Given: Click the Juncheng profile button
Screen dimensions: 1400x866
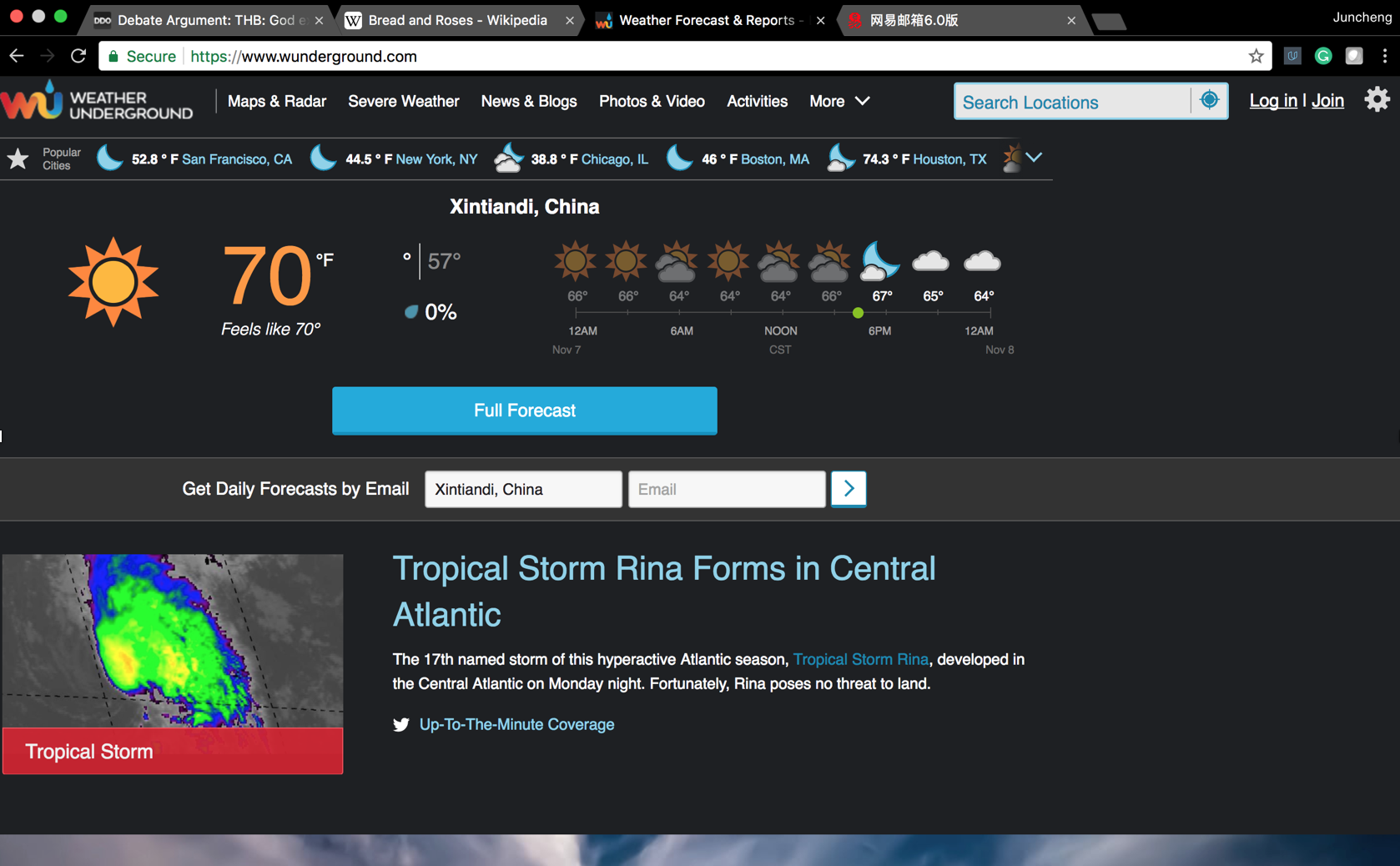Looking at the screenshot, I should tap(1362, 17).
